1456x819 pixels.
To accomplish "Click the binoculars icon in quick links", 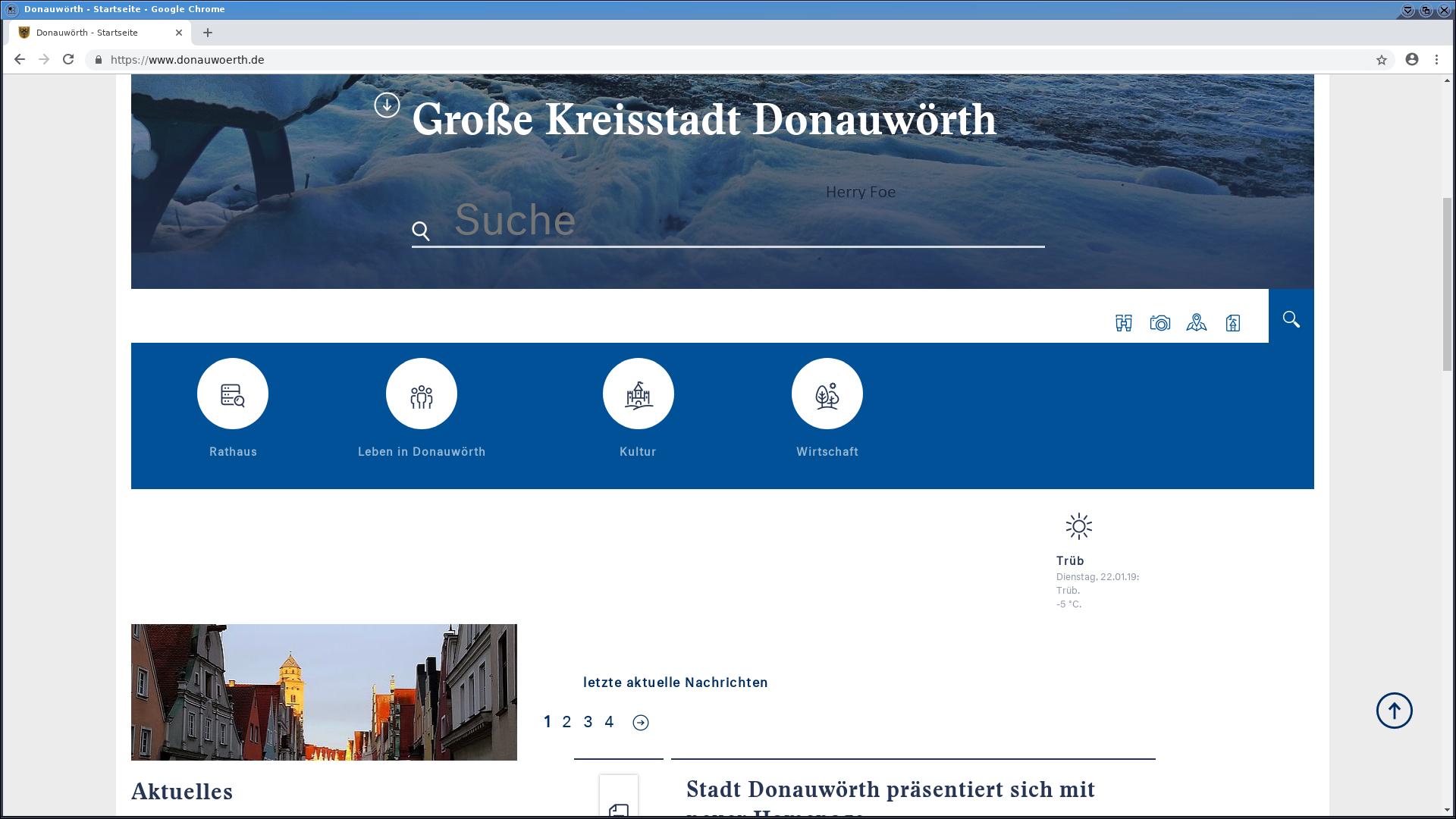I will (1123, 323).
